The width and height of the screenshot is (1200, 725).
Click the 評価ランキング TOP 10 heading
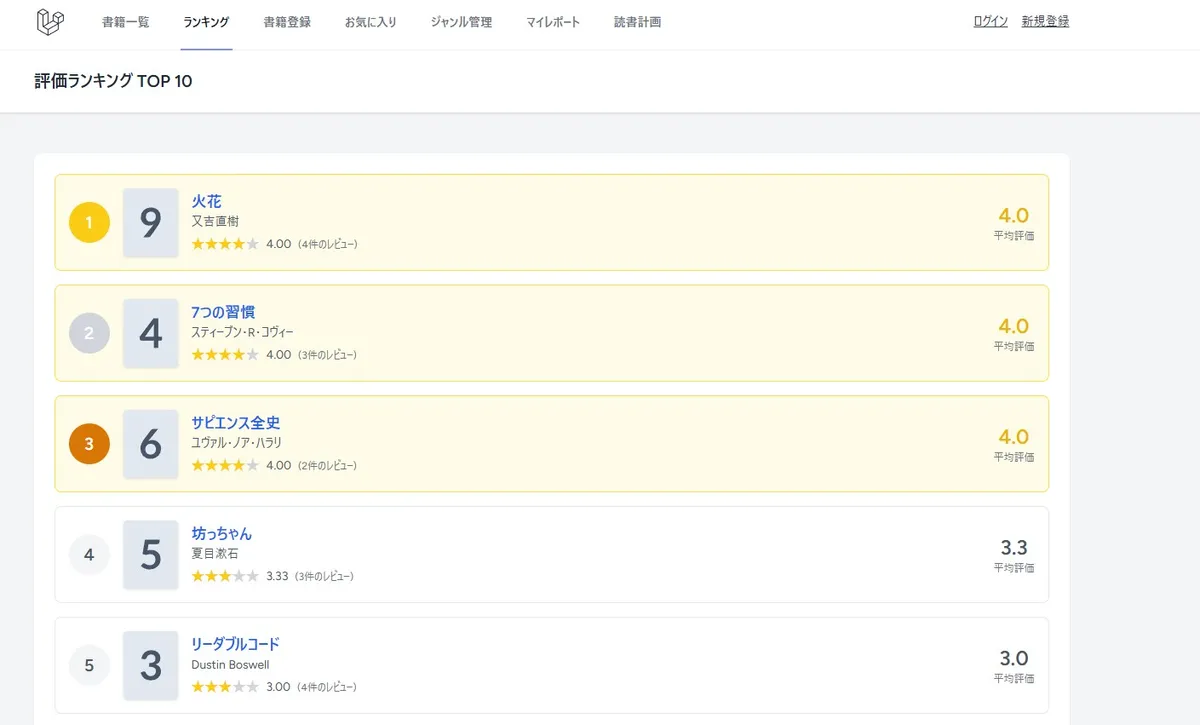tap(113, 81)
